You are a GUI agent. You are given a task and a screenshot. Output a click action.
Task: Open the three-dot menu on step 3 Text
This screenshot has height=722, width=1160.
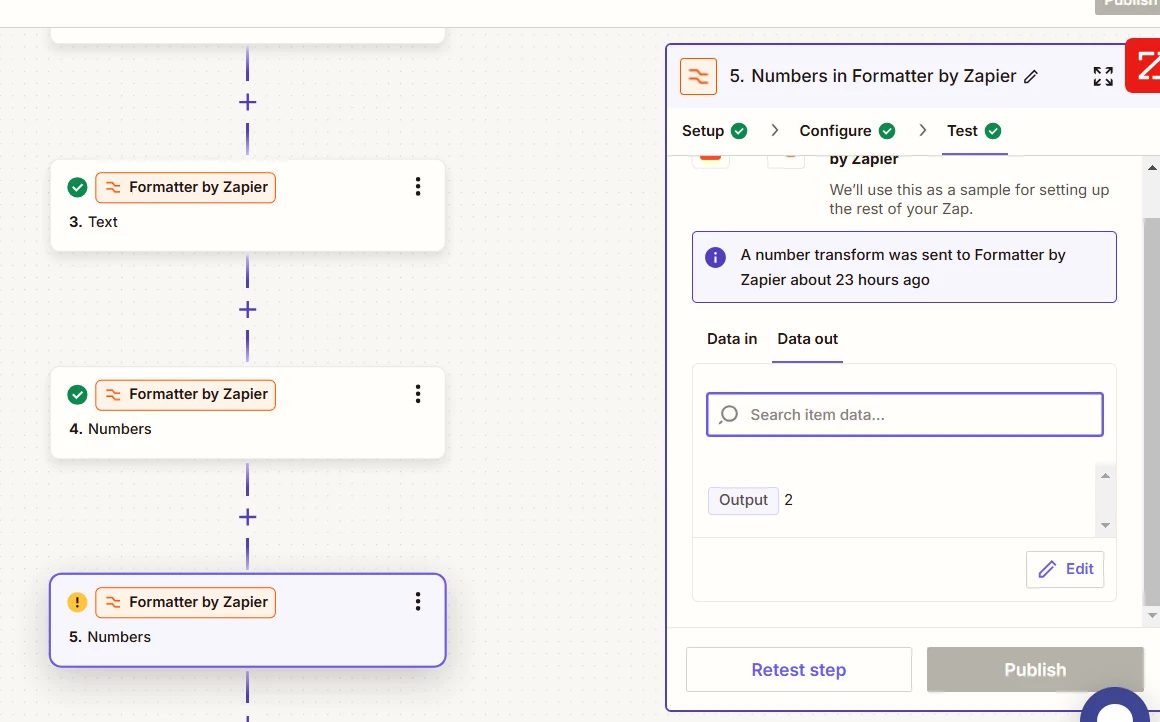(418, 186)
